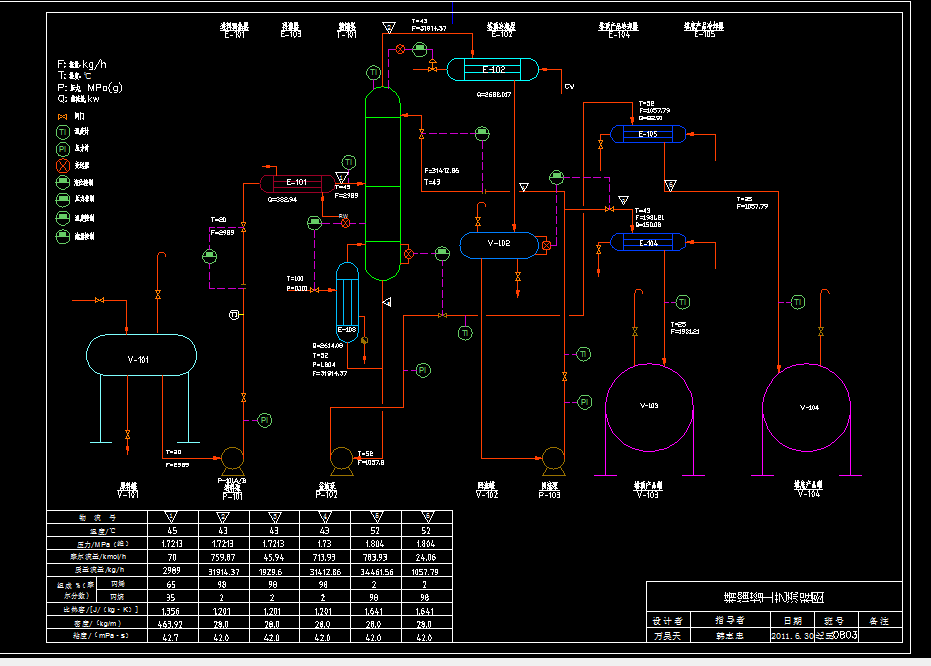Select the V-103 spherical product tank
This screenshot has height=666, width=931.
[x=649, y=407]
